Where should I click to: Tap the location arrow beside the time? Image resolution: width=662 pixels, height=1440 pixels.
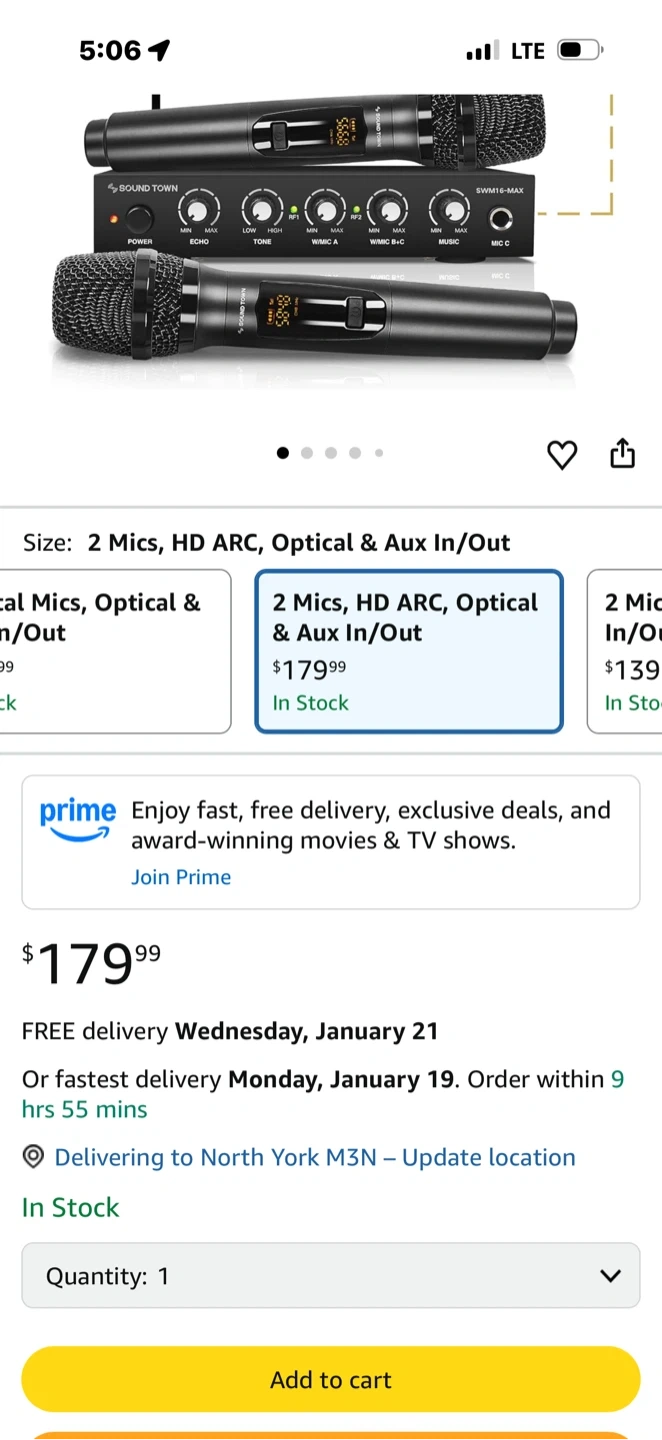(x=159, y=50)
